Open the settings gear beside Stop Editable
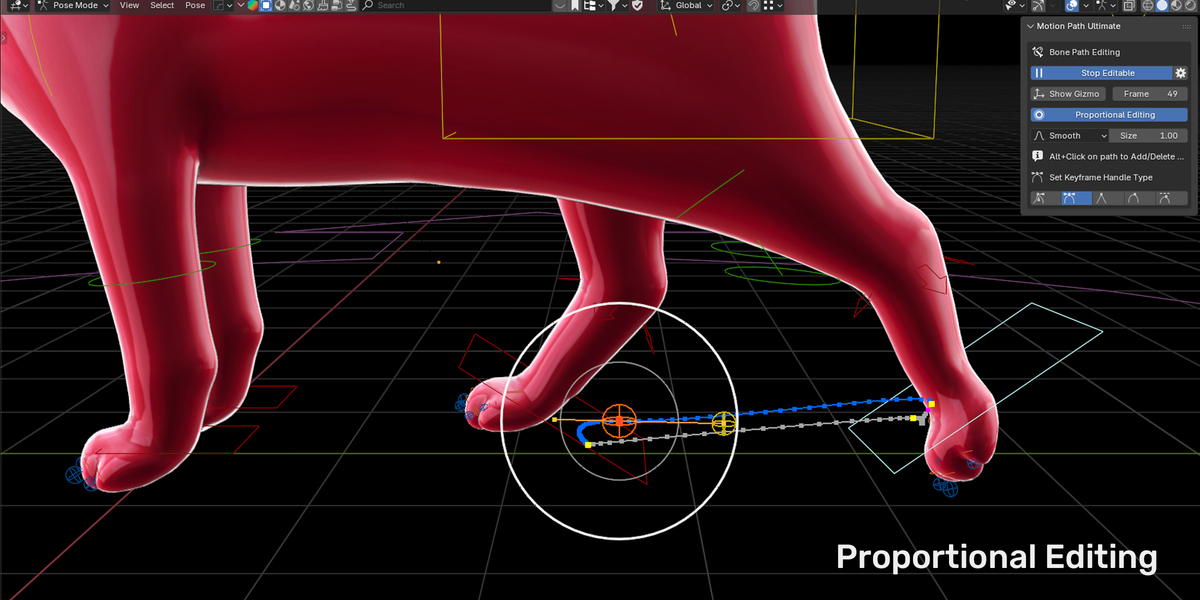This screenshot has height=600, width=1200. (1180, 73)
